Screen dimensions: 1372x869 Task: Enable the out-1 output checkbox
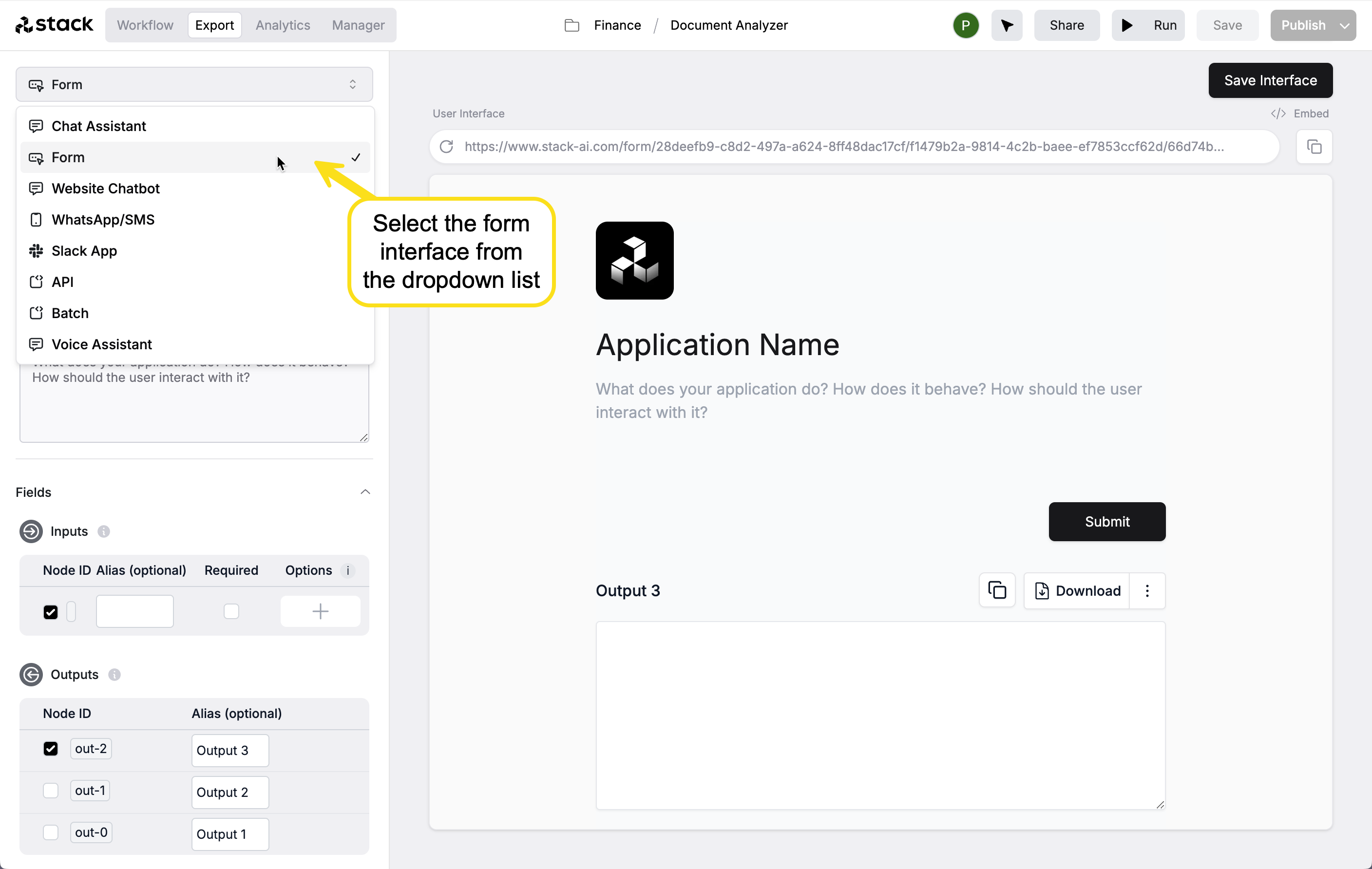50,790
